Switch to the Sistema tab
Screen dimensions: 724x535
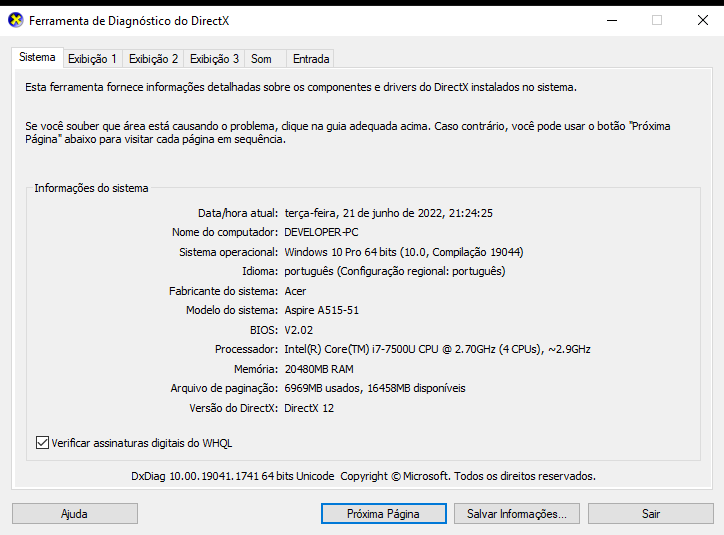click(x=38, y=58)
